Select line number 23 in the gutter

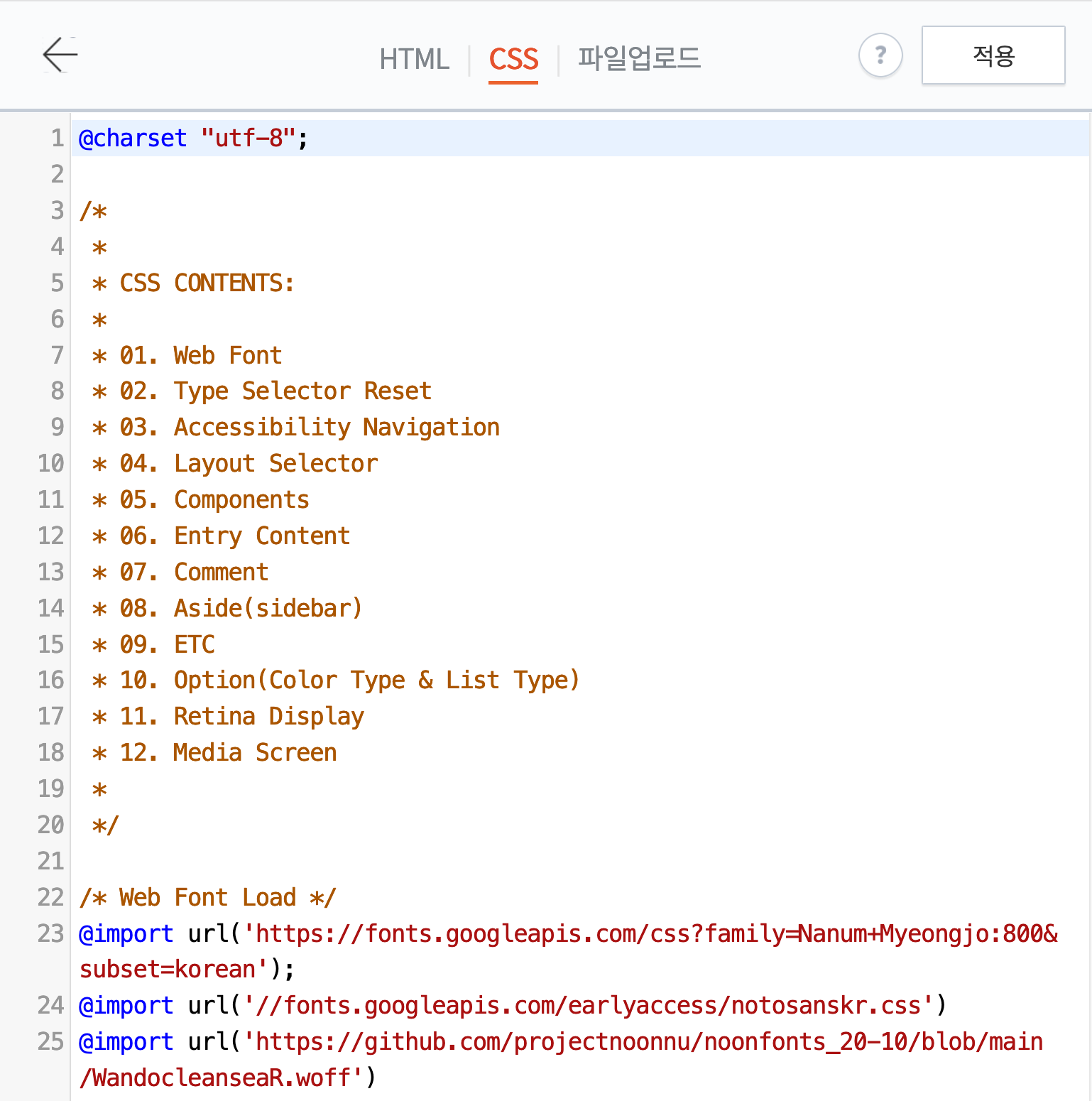pyautogui.click(x=50, y=933)
